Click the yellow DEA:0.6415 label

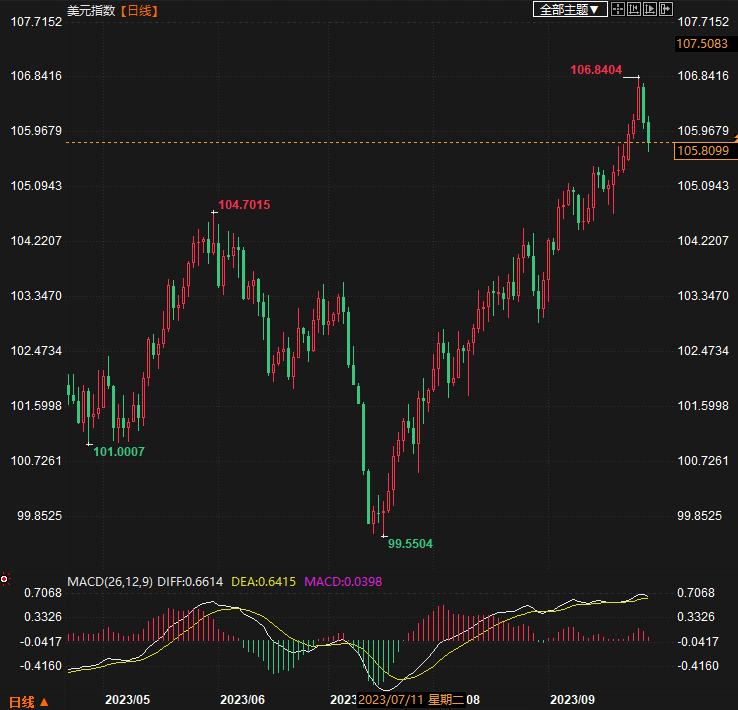tap(264, 581)
